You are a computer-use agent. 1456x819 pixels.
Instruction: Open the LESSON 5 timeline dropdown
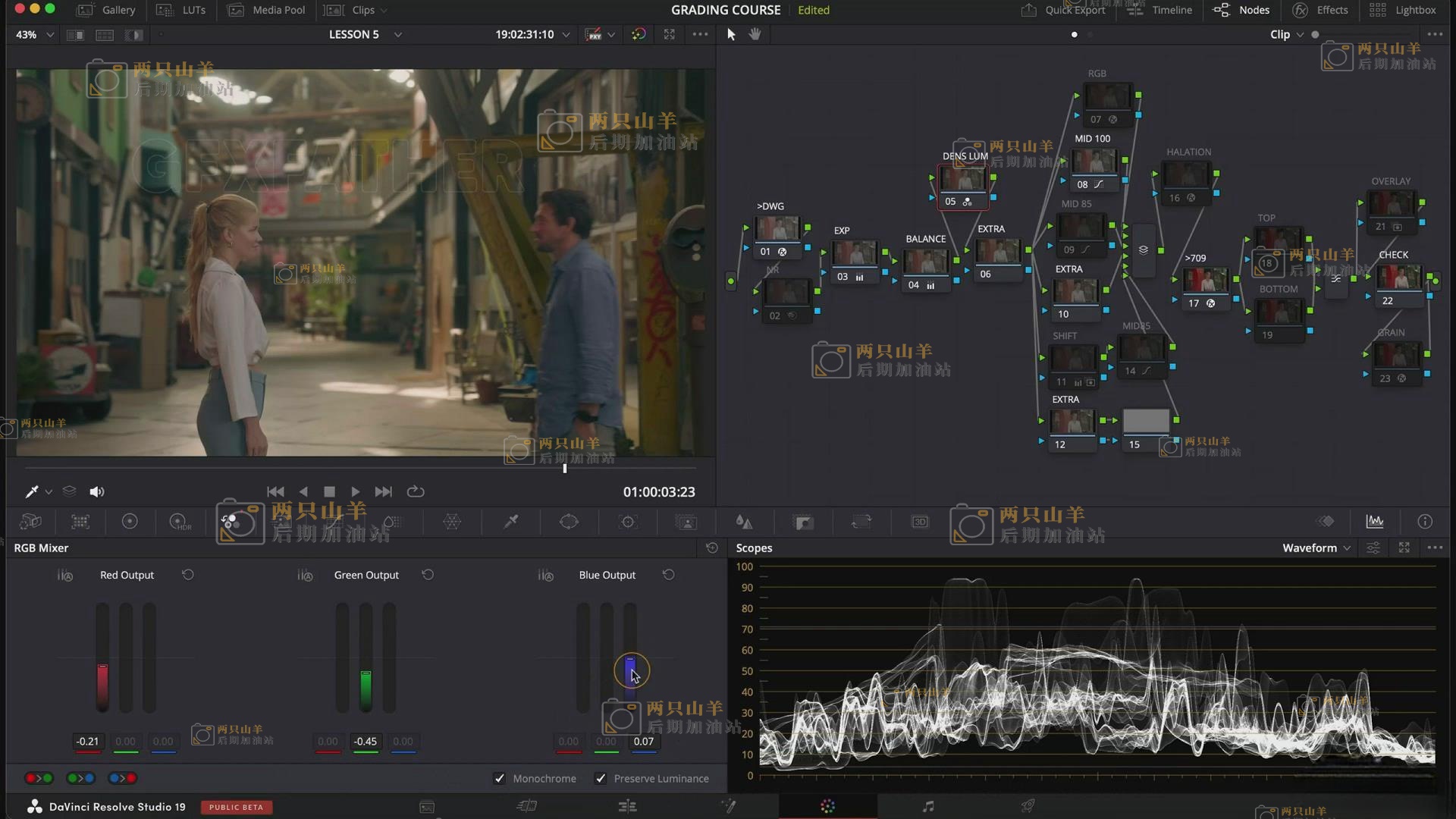coord(365,34)
